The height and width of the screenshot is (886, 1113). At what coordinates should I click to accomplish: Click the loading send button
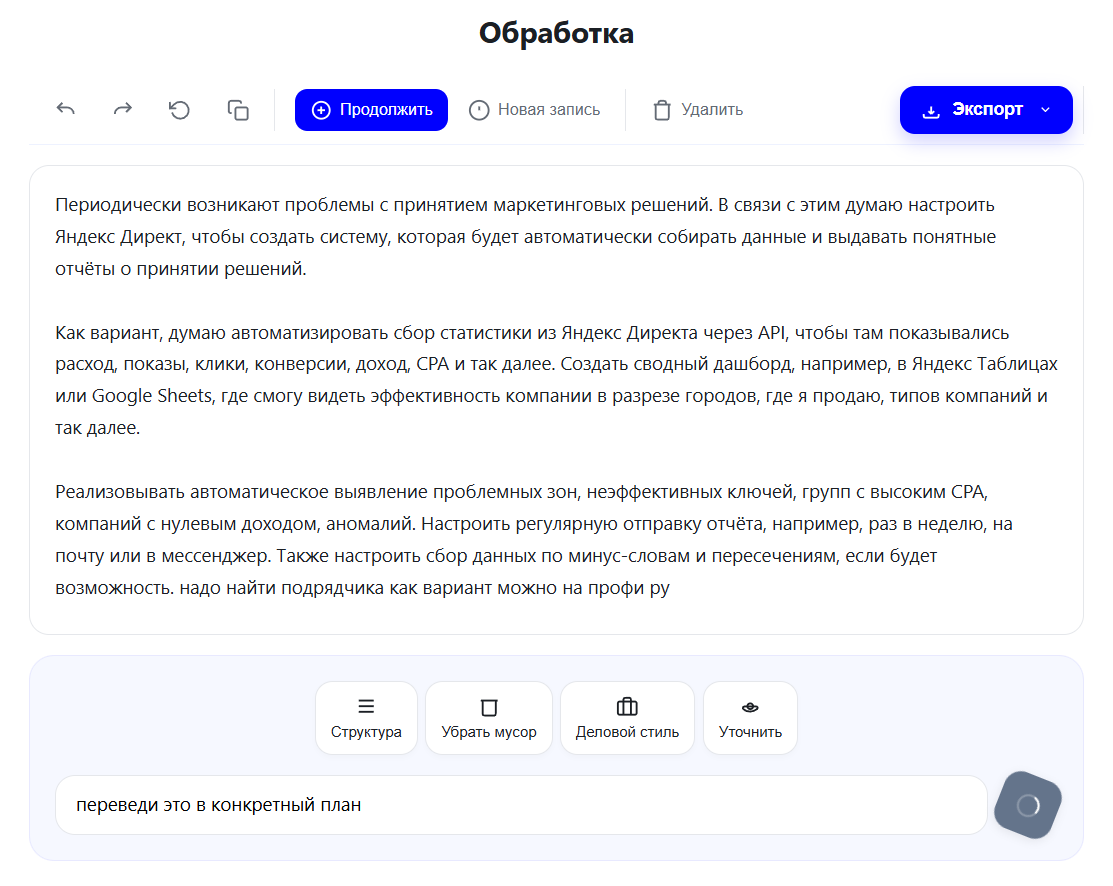click(1028, 805)
